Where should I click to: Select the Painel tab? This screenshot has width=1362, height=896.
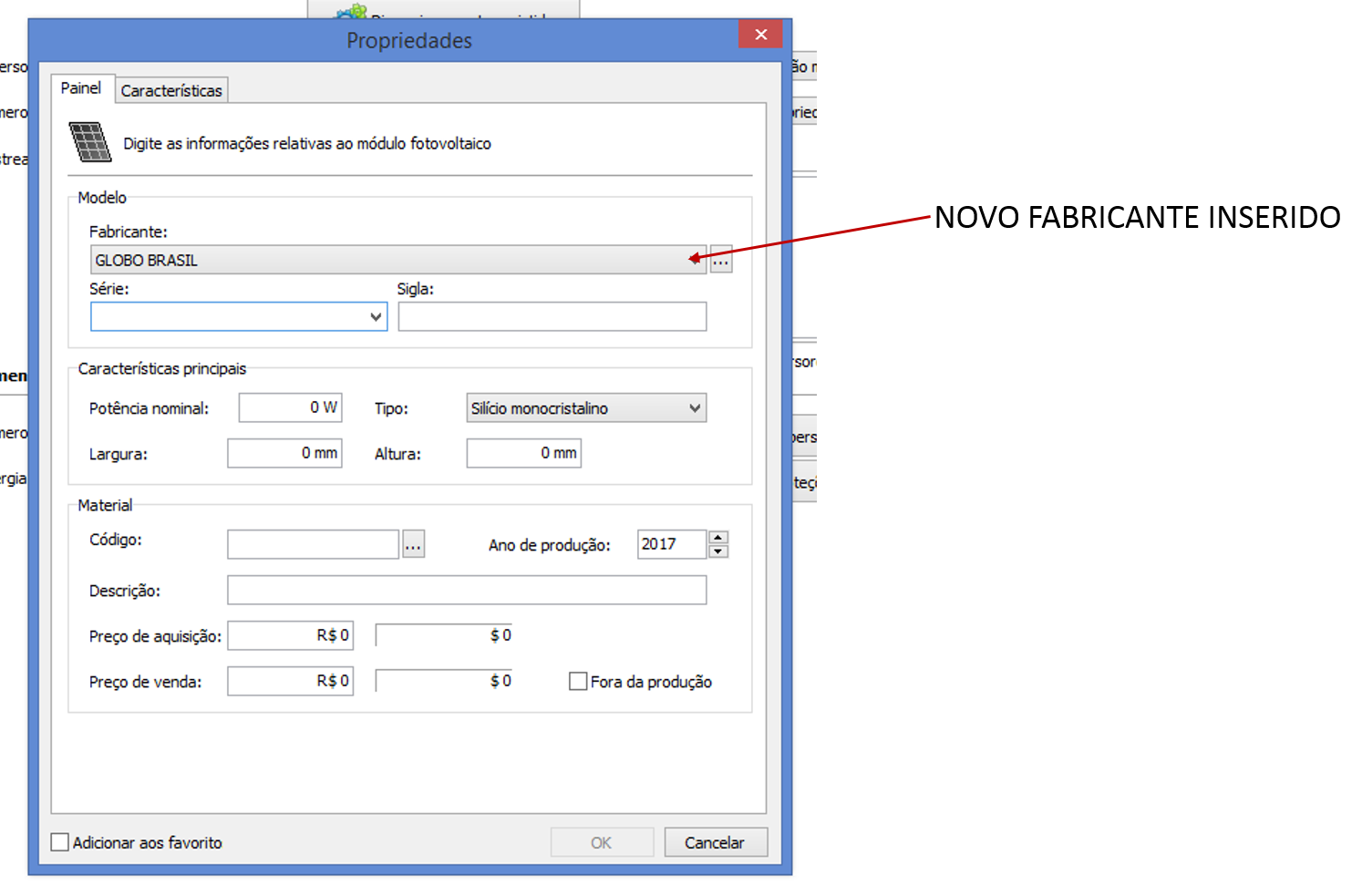[81, 88]
